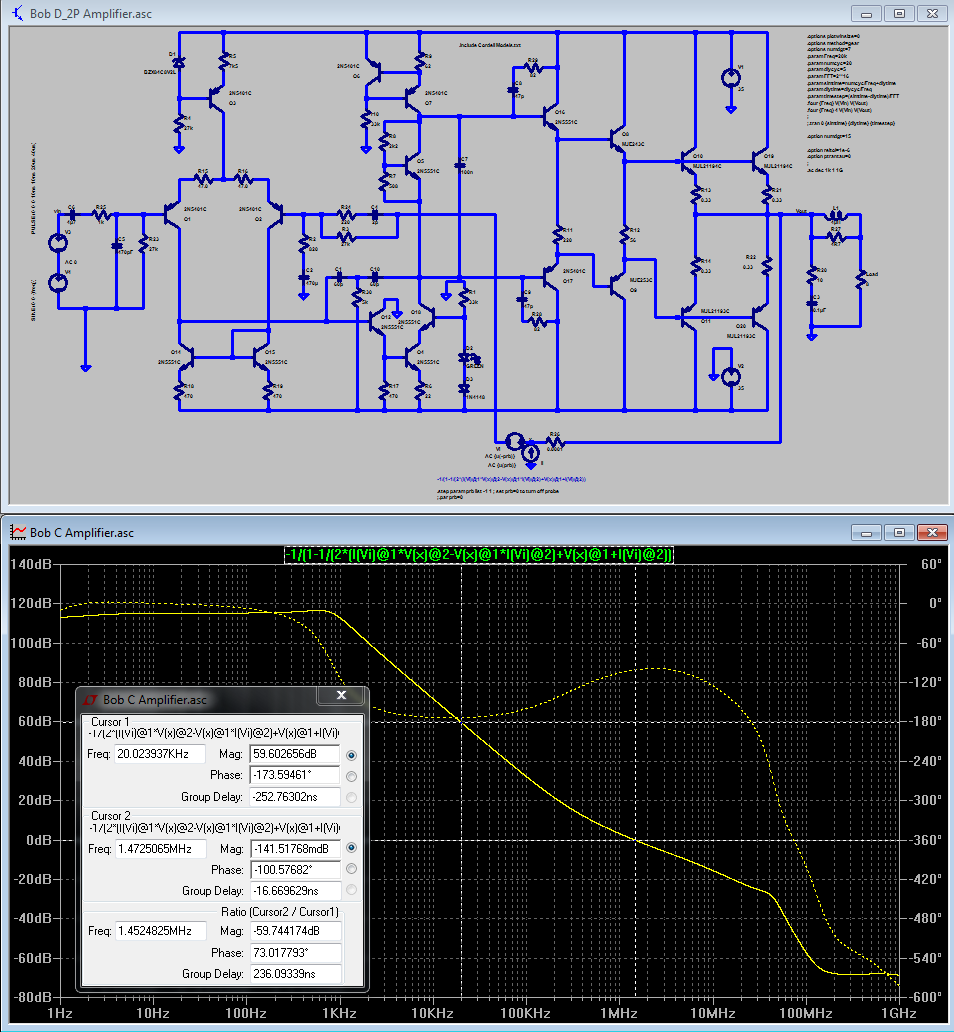Click the Cursor 2 trace expression label
Image resolution: width=954 pixels, height=1032 pixels.
coord(215,827)
